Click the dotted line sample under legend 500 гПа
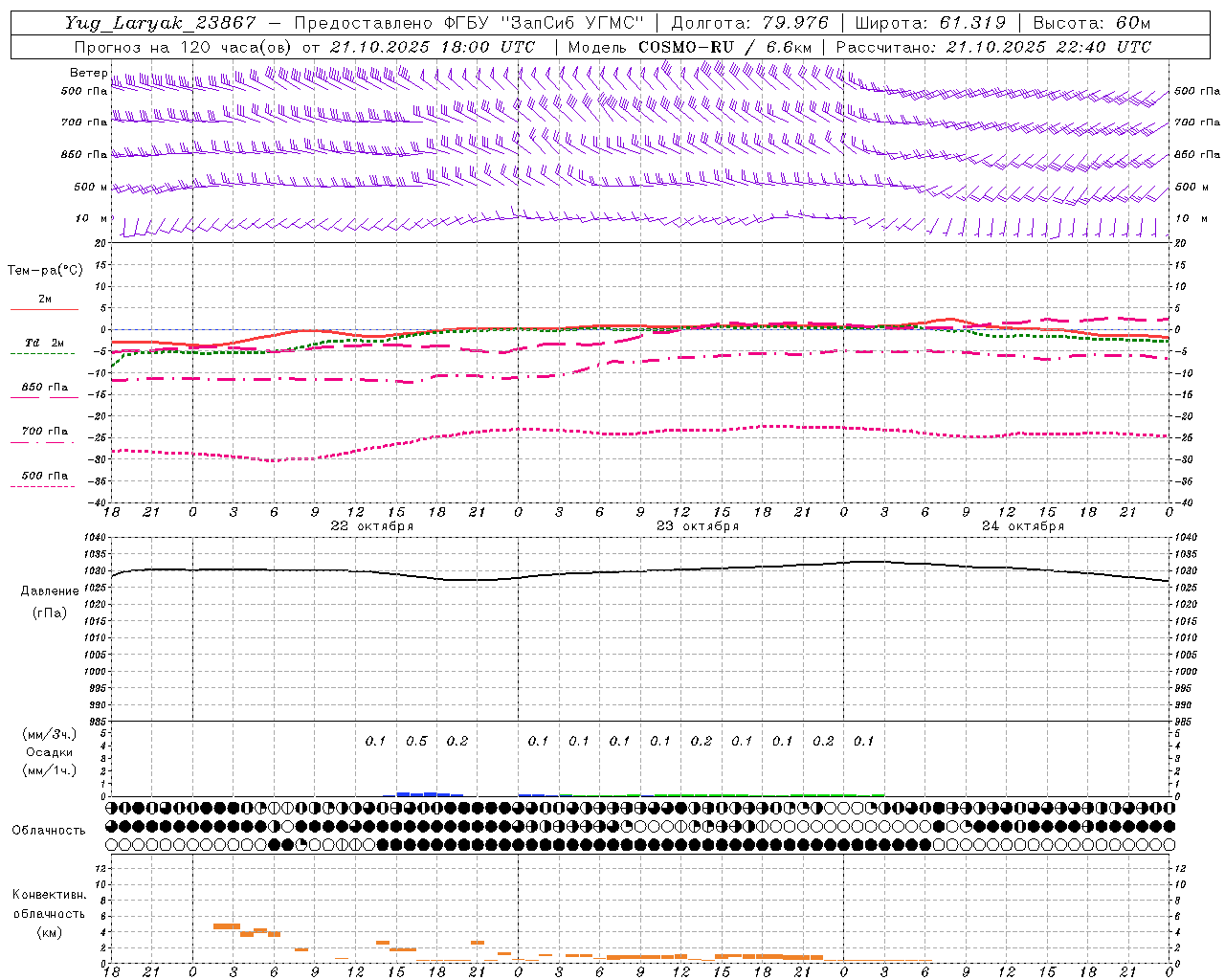This screenshot has height=980, width=1225. [43, 486]
